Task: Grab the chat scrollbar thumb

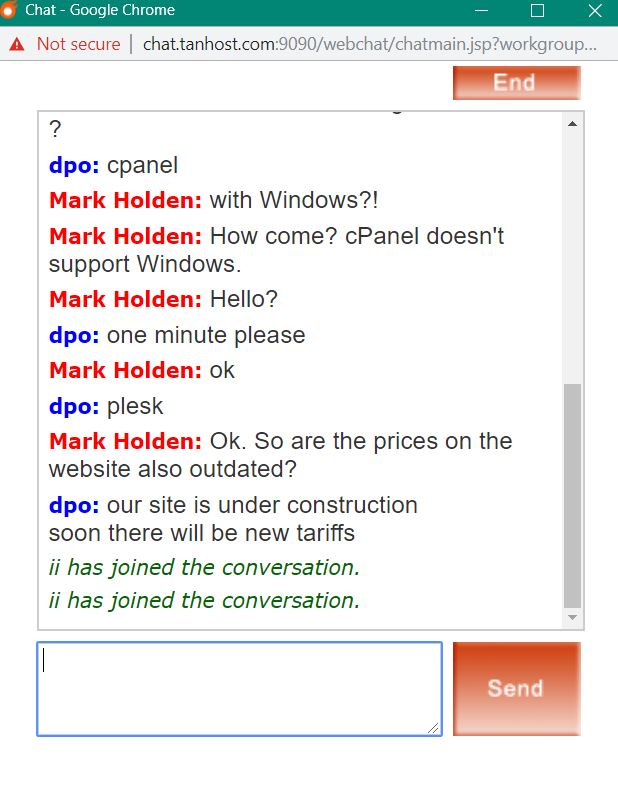Action: coord(572,496)
